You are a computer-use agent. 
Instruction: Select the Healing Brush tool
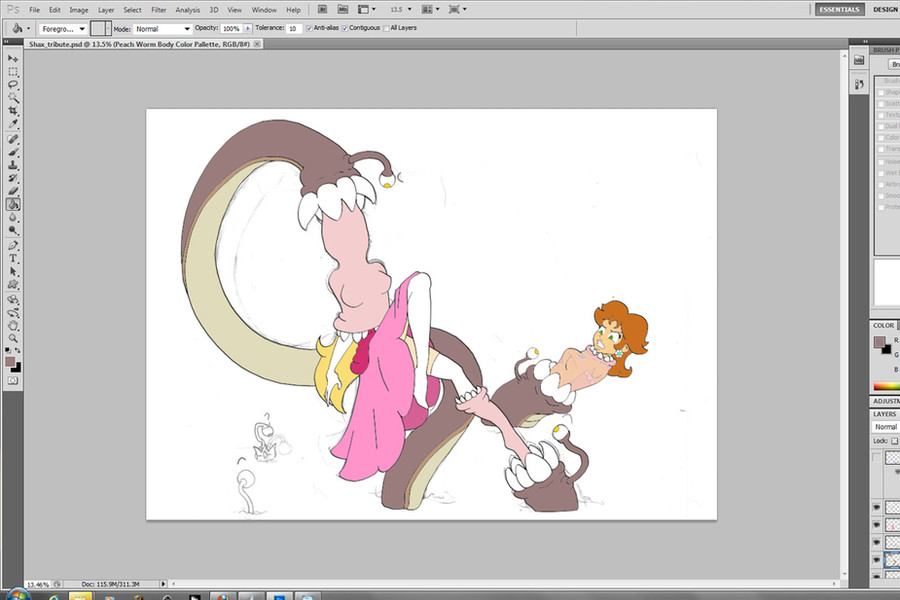point(13,139)
